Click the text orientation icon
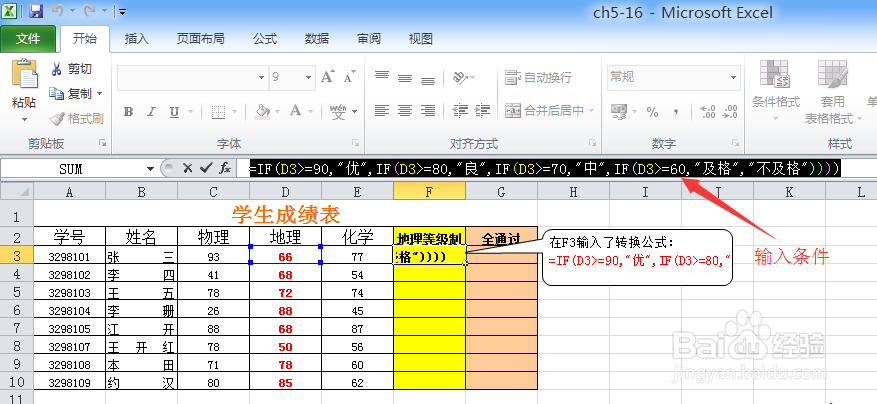This screenshot has width=877, height=404. (460, 77)
